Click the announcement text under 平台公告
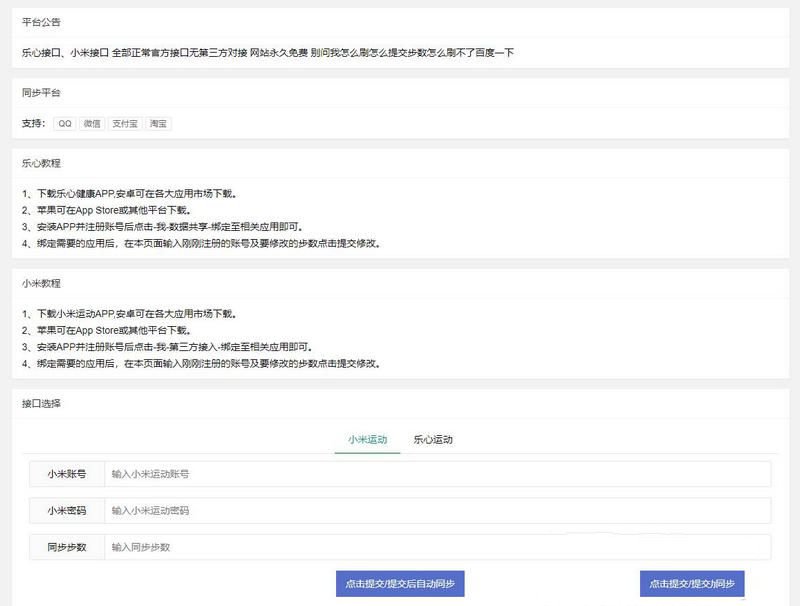The width and height of the screenshot is (800, 606). 267,52
